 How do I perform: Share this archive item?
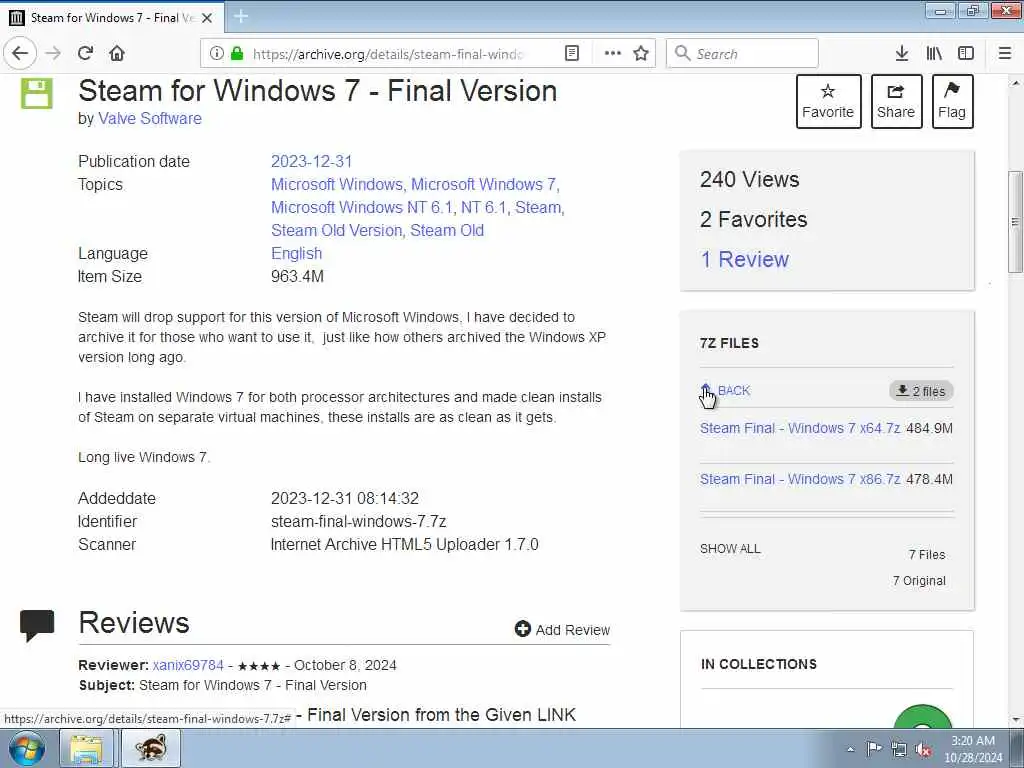point(896,101)
